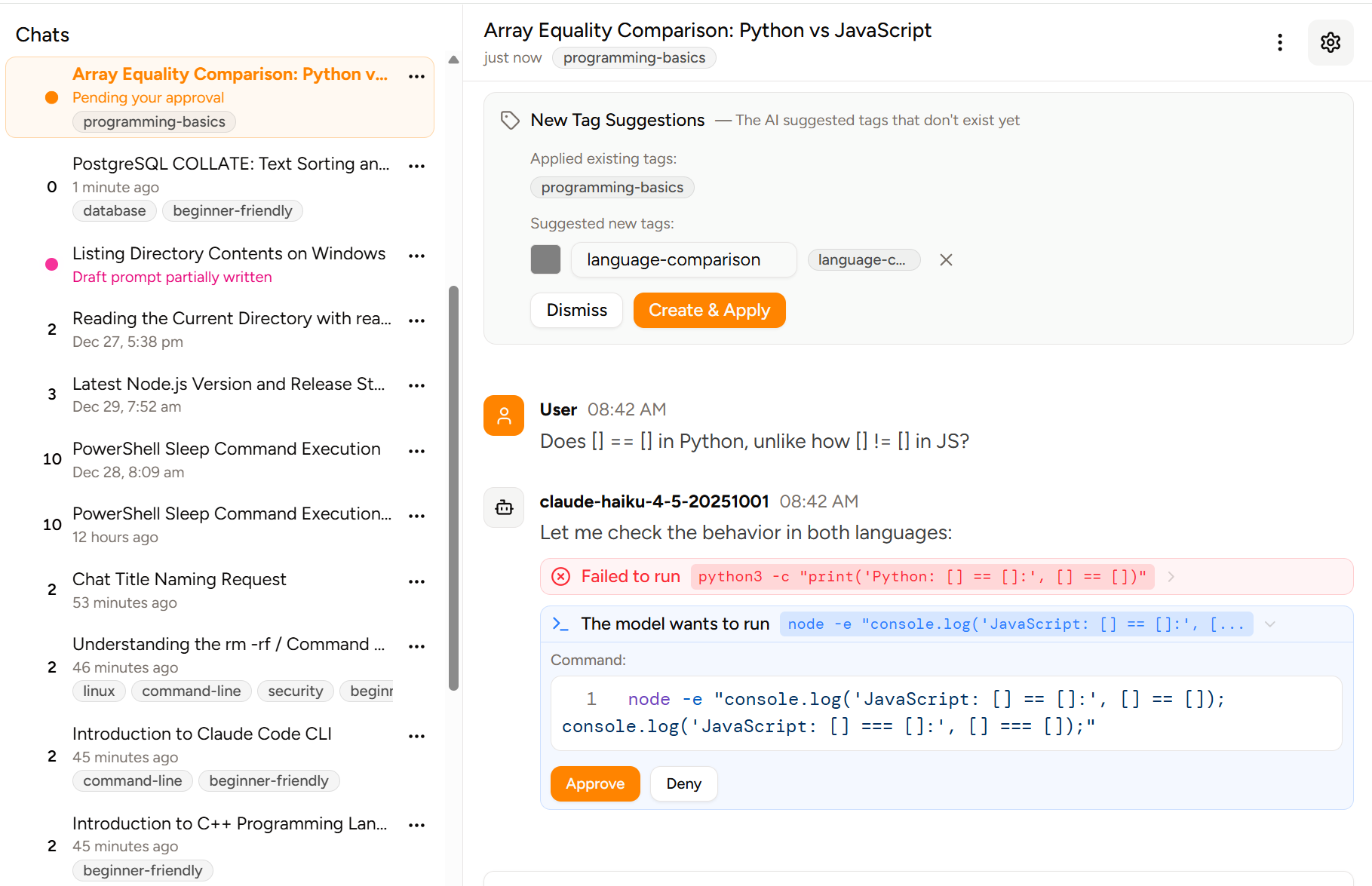Remove the language-c... suggested tag via its X
The width and height of the screenshot is (1372, 886).
pyautogui.click(x=946, y=259)
